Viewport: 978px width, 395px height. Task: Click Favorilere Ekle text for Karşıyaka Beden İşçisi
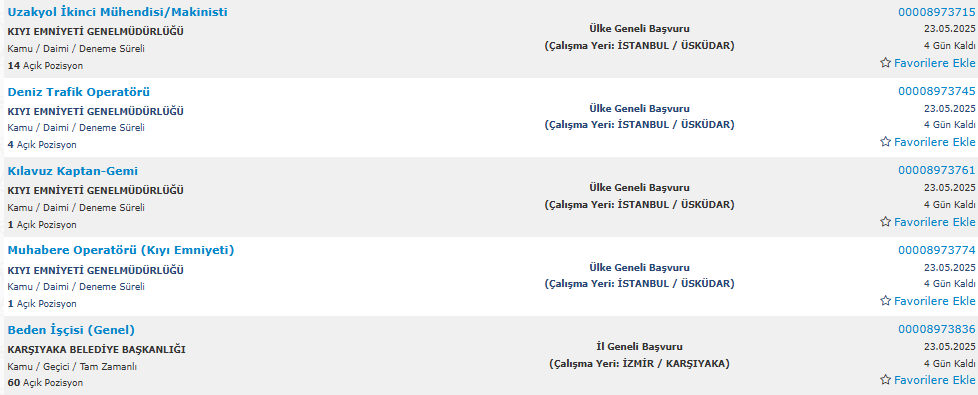[935, 381]
